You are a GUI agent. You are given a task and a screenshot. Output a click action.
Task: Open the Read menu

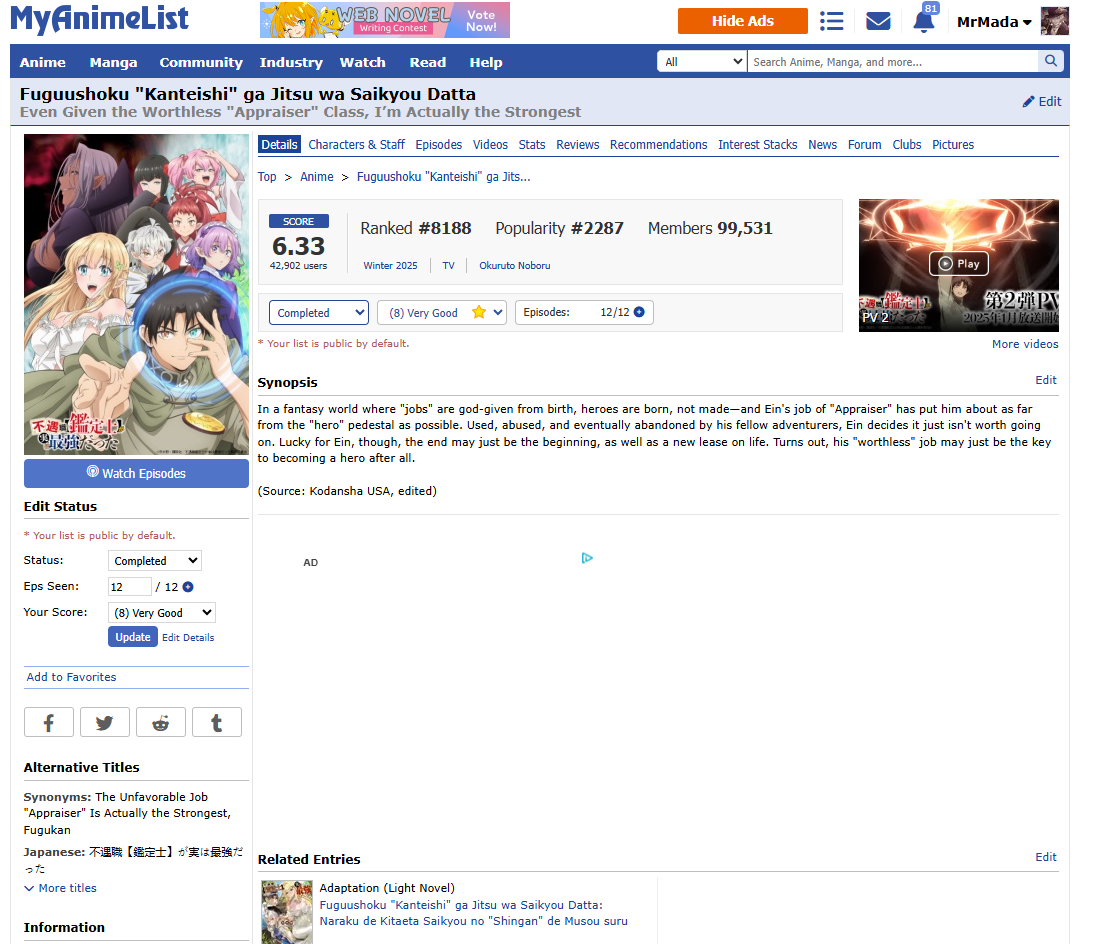point(428,62)
